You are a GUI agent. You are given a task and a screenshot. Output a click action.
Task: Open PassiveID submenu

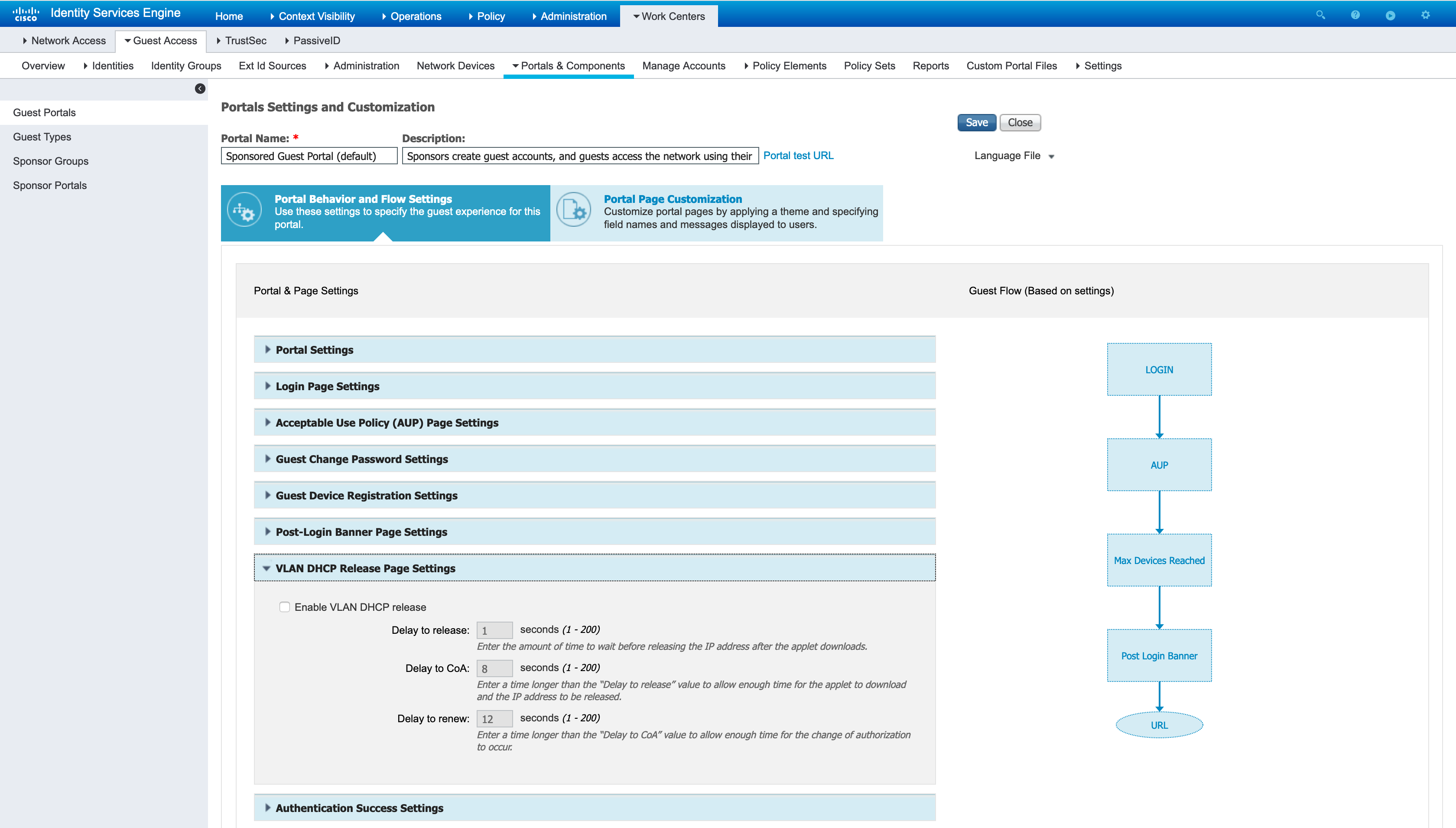click(312, 40)
